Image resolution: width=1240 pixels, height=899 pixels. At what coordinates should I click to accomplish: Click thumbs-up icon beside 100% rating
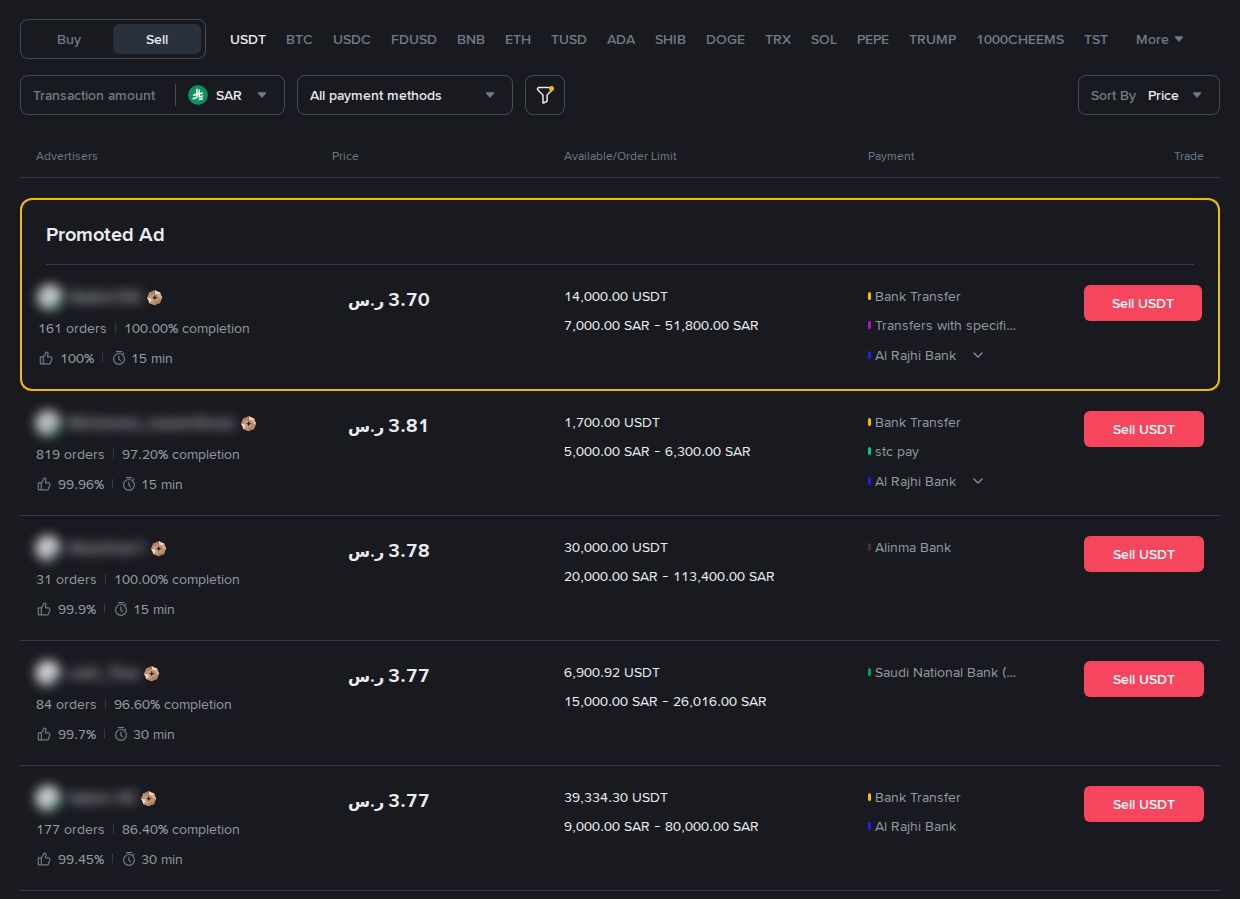pos(45,358)
